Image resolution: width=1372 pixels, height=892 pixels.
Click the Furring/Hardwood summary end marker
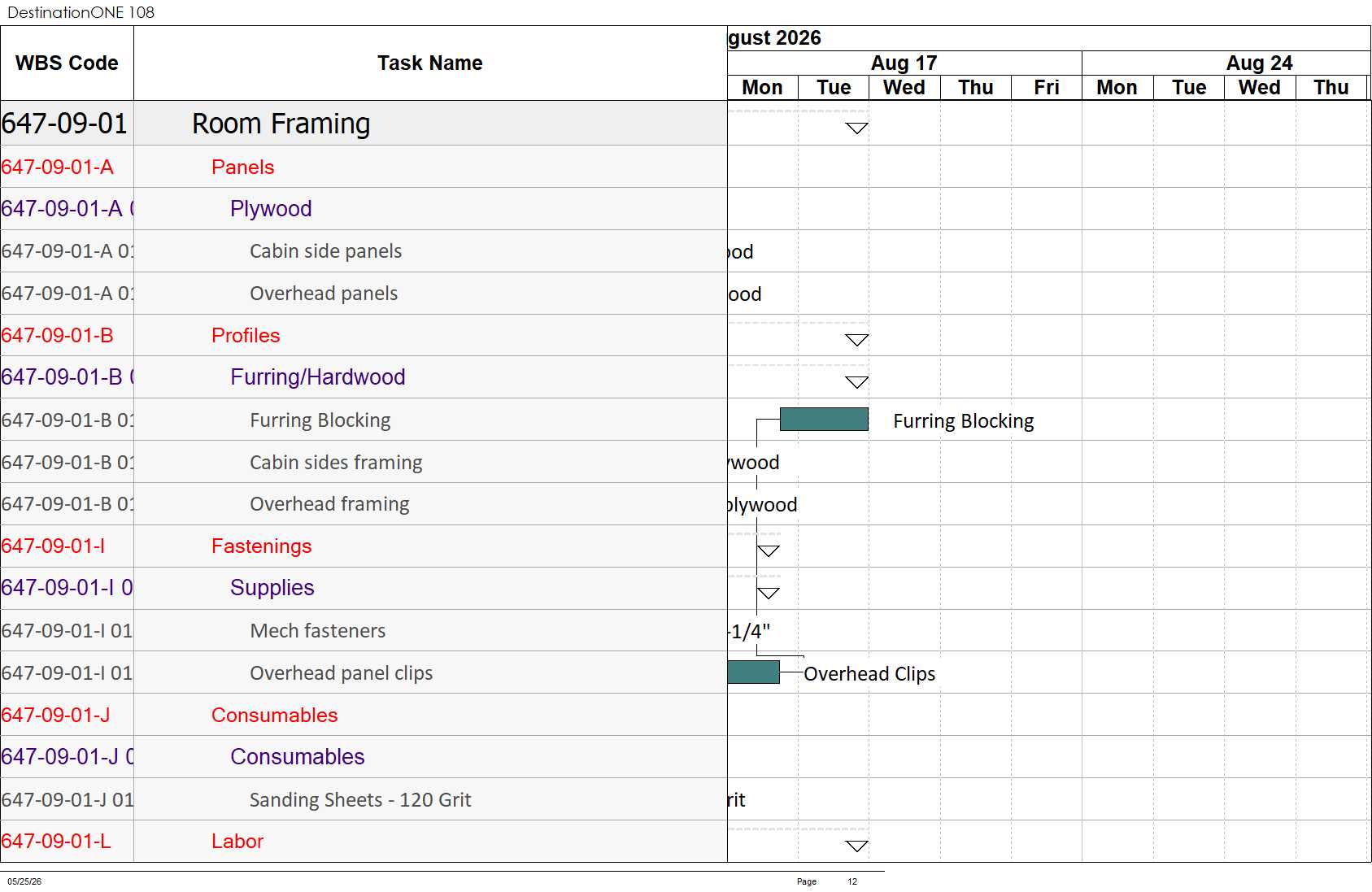857,382
